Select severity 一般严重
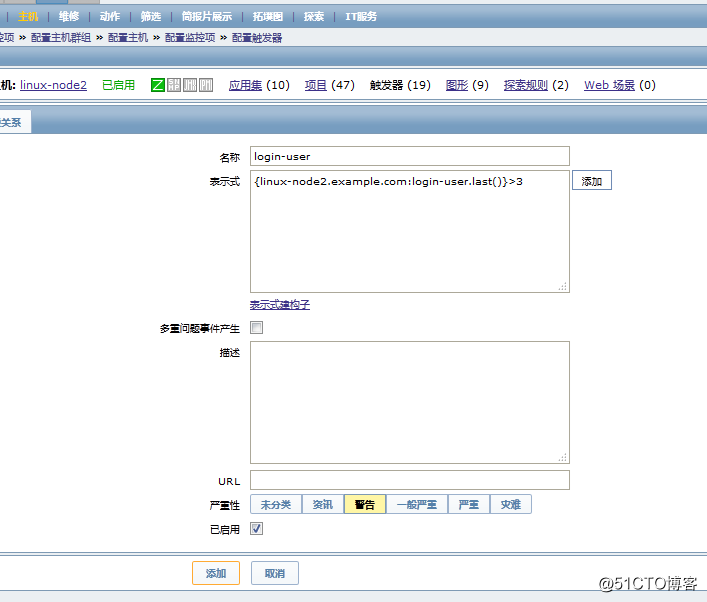The width and height of the screenshot is (707, 602). tap(417, 504)
